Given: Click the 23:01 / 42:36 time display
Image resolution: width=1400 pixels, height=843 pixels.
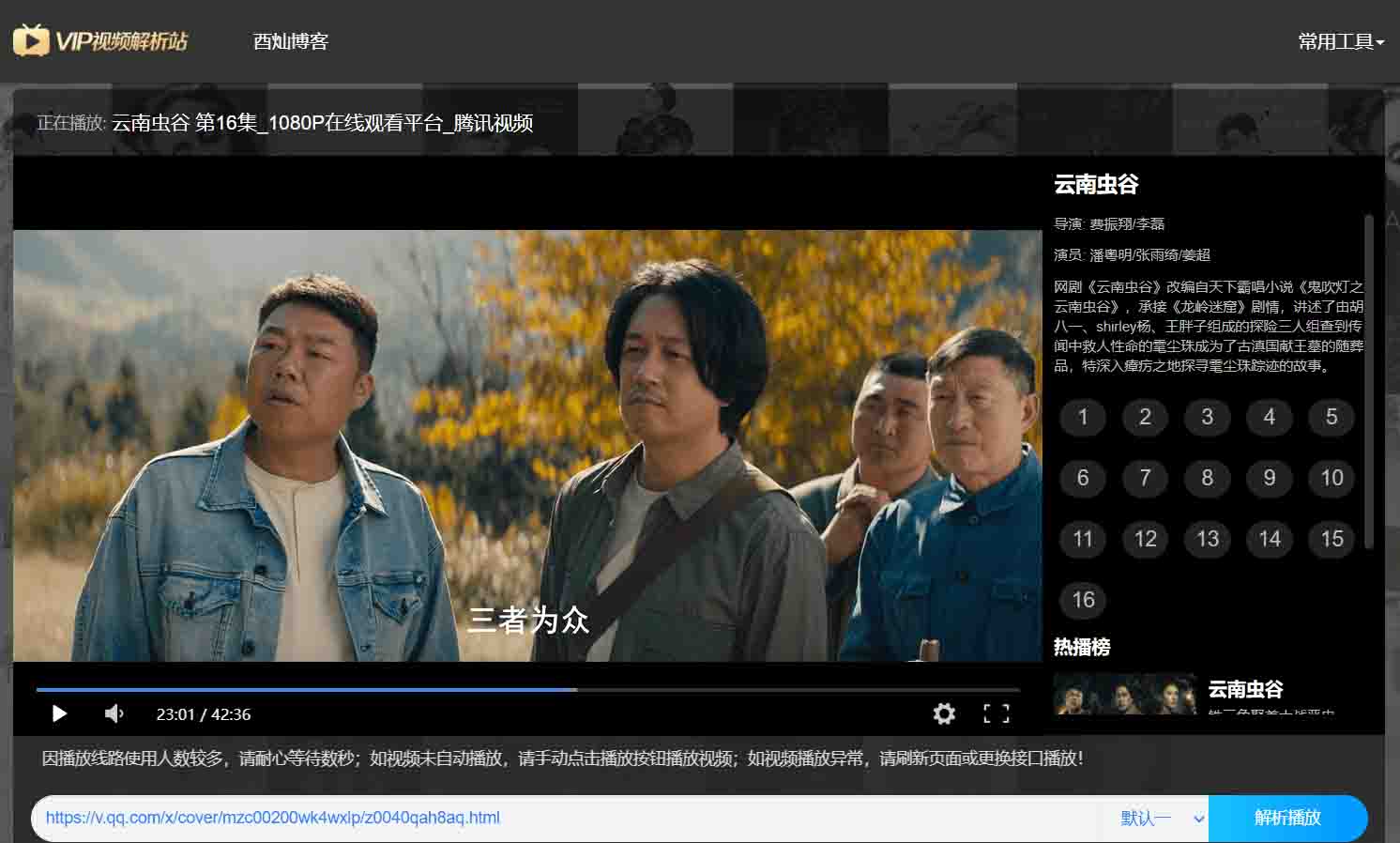Looking at the screenshot, I should click(x=204, y=714).
